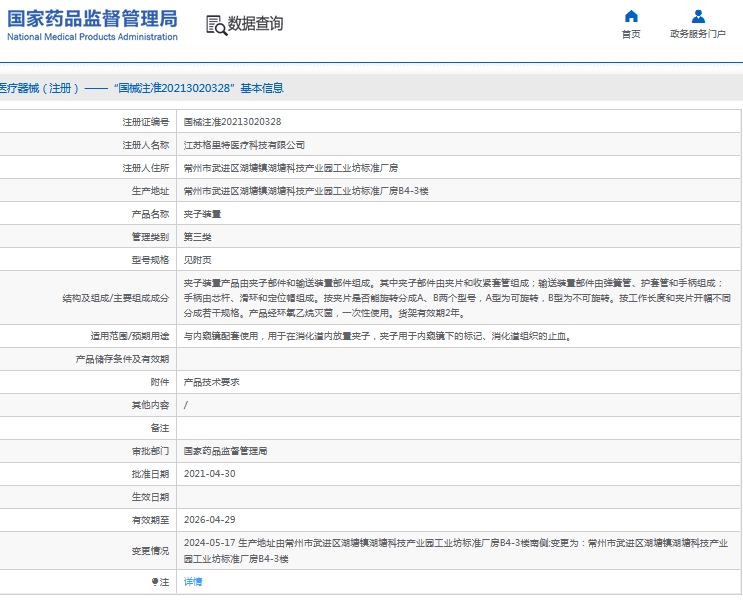Viewport: 743px width, 601px height.
Task: Select approval date 2021-04-30
Action: tap(209, 474)
